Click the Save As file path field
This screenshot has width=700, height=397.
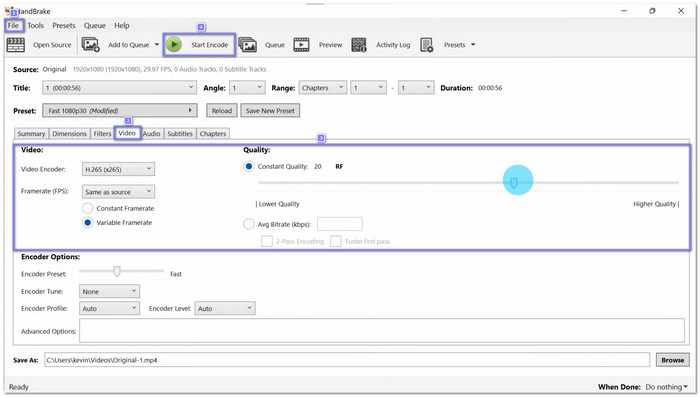pos(347,360)
